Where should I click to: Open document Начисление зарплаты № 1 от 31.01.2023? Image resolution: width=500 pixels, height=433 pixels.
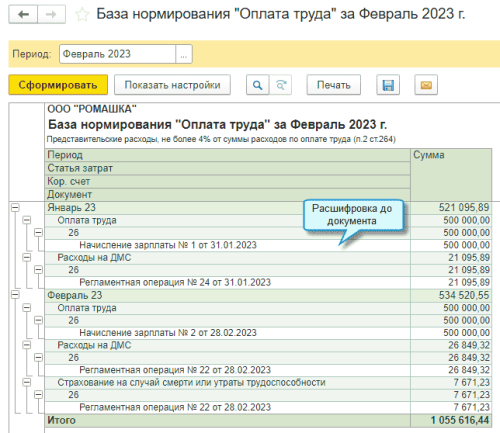pos(168,245)
